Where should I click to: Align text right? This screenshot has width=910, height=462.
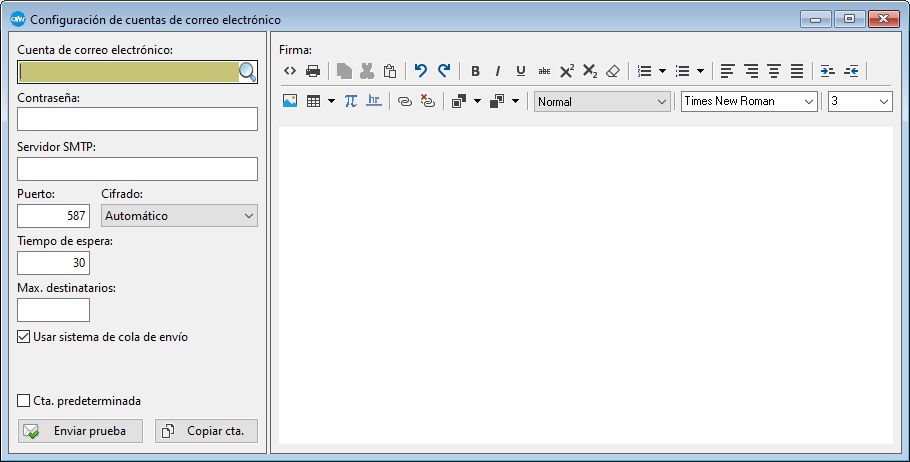click(751, 71)
